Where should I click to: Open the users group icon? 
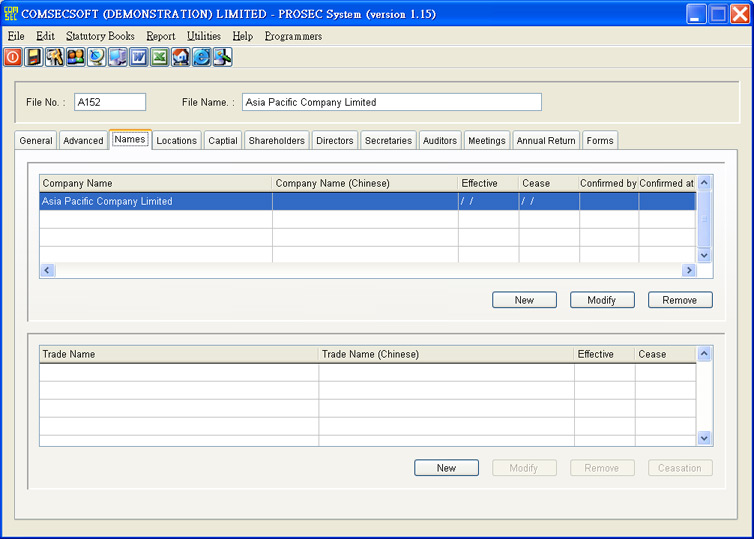[x=76, y=57]
